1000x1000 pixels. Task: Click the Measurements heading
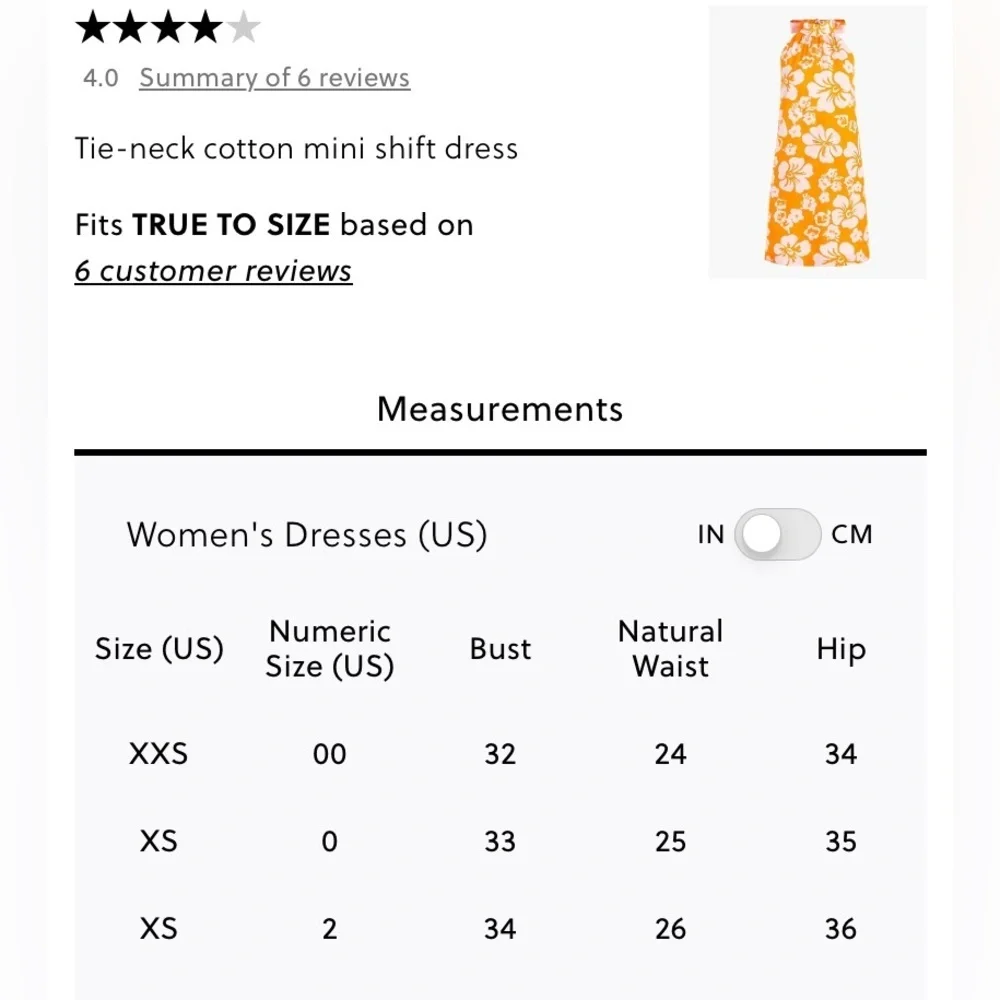pos(500,409)
